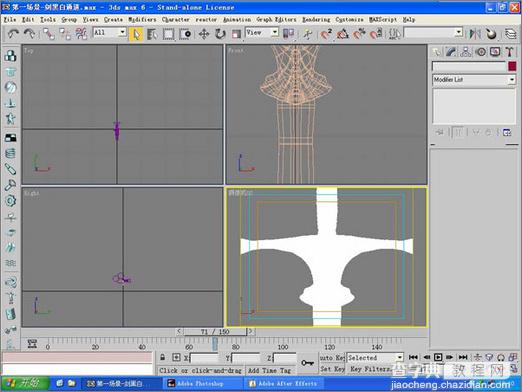Click the Redo arrow in the main toolbar
Image resolution: width=522 pixels, height=392 pixels.
click(x=29, y=34)
